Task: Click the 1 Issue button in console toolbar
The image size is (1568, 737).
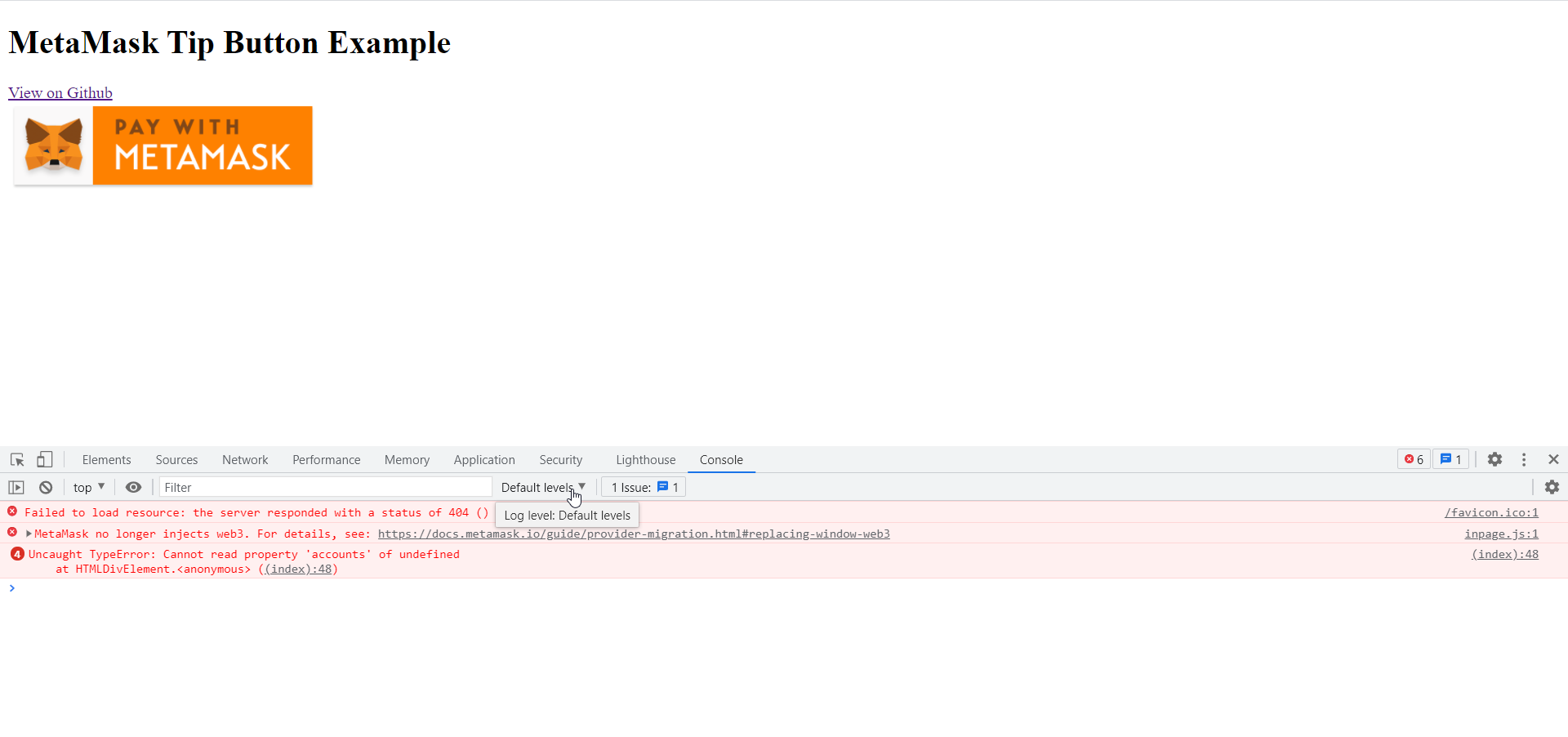Action: pos(644,488)
